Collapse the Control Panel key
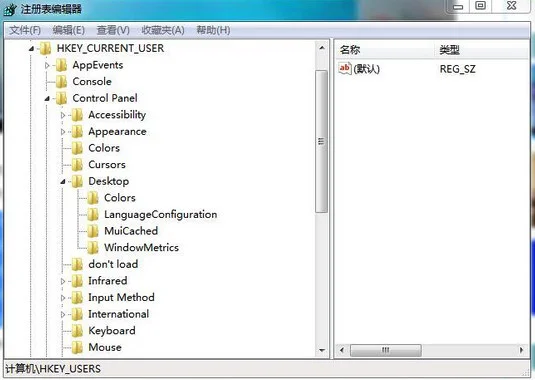This screenshot has width=535, height=380. coord(47,99)
